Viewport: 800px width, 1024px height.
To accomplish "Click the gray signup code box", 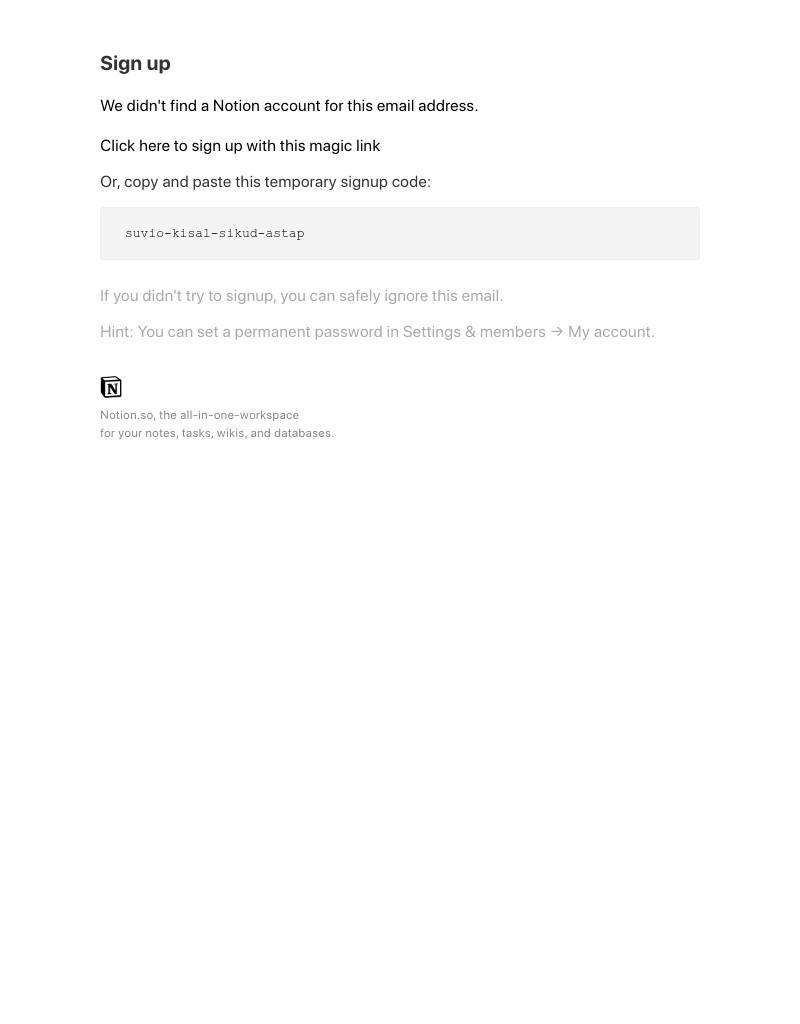I will 400,233.
